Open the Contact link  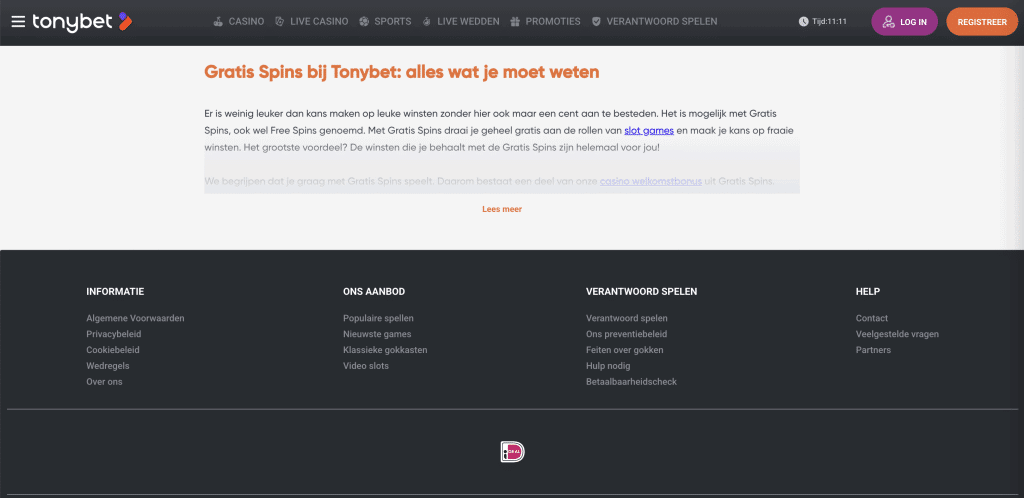872,319
